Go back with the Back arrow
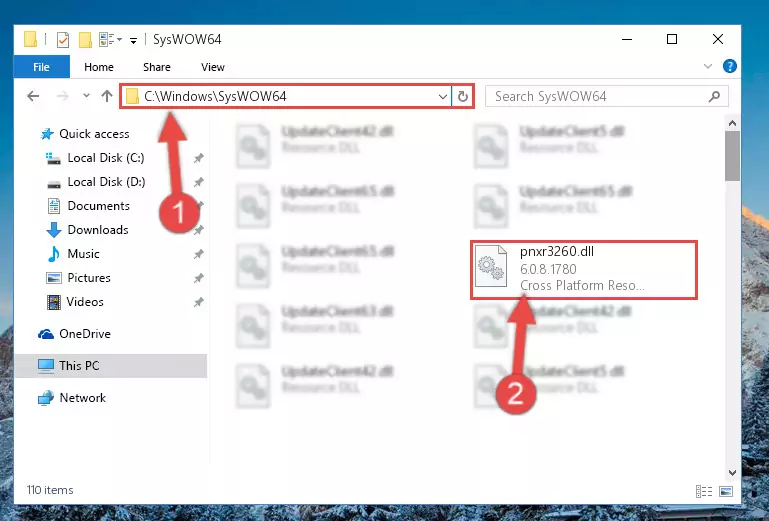The image size is (769, 521). click(33, 96)
